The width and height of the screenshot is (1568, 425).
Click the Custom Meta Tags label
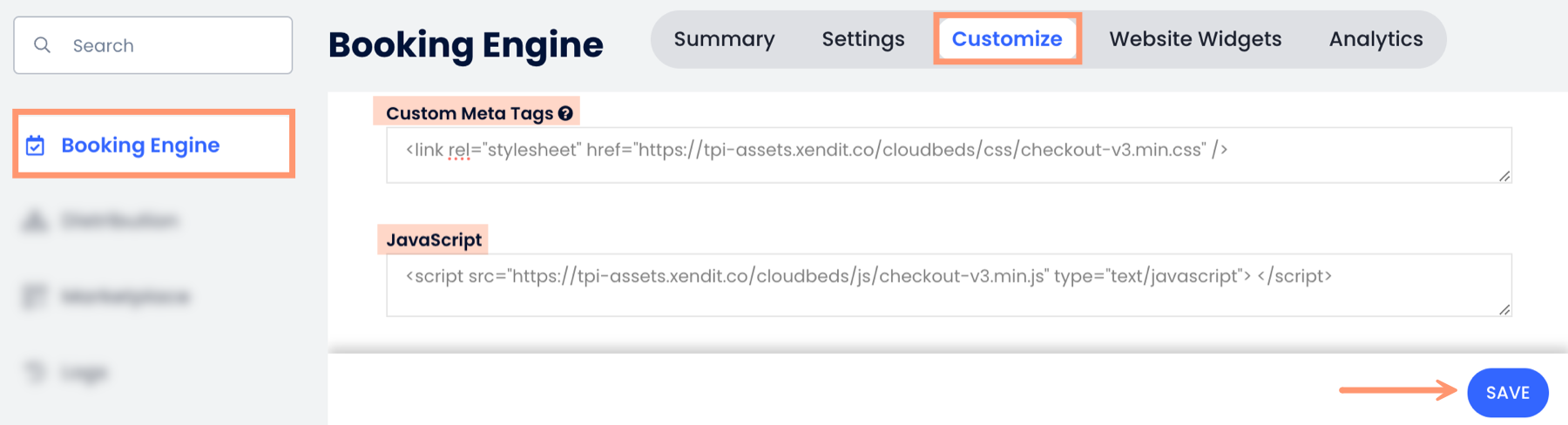point(469,113)
